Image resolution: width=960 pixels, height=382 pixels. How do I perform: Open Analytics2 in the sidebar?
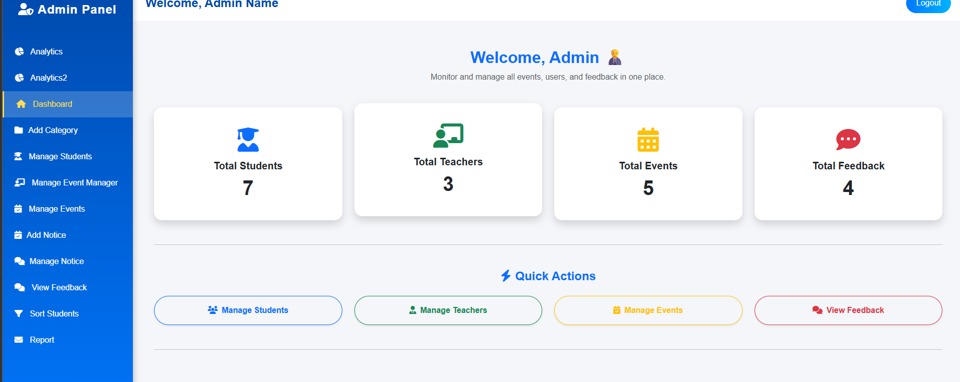67,78
